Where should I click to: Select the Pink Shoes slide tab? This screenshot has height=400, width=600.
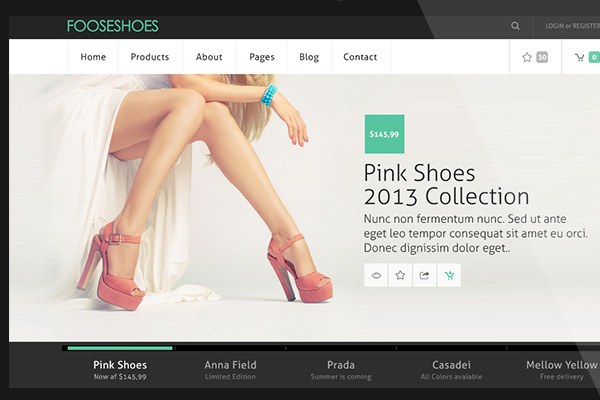(120, 370)
